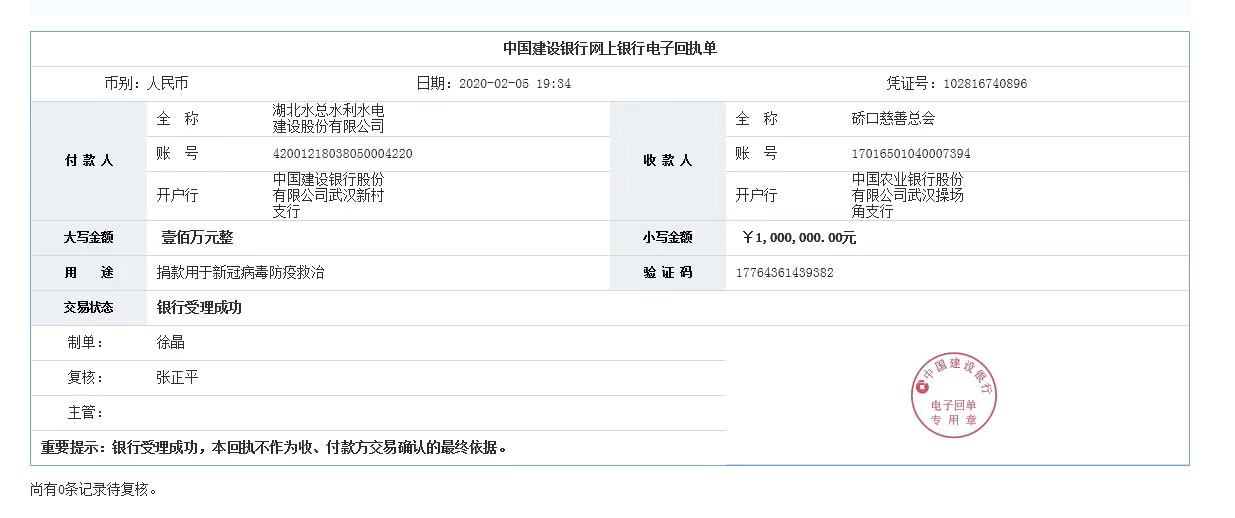Click the 凭证号 label
Screen dimensions: 1235x518
(x=913, y=84)
